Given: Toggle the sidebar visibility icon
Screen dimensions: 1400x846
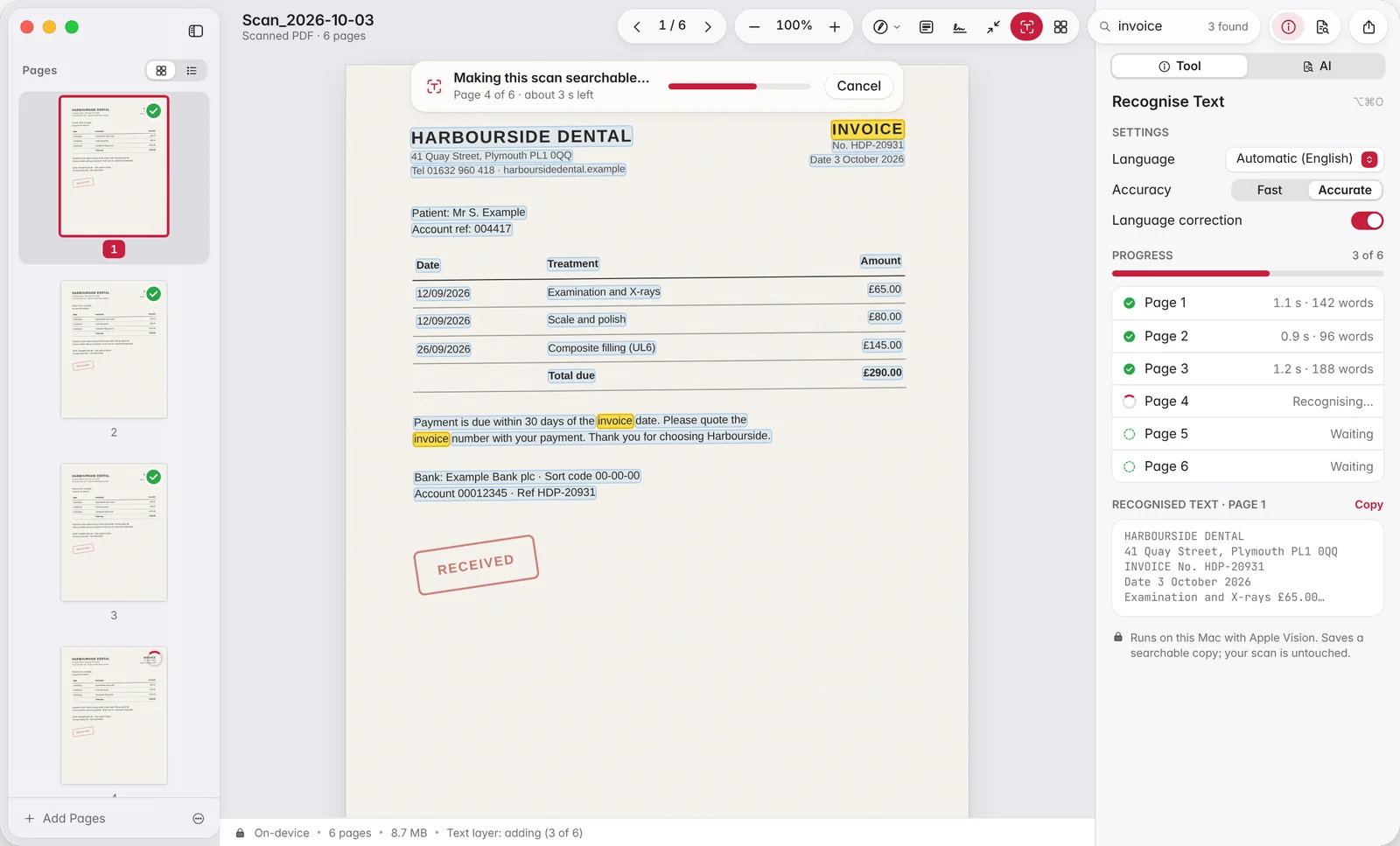Looking at the screenshot, I should click(196, 31).
